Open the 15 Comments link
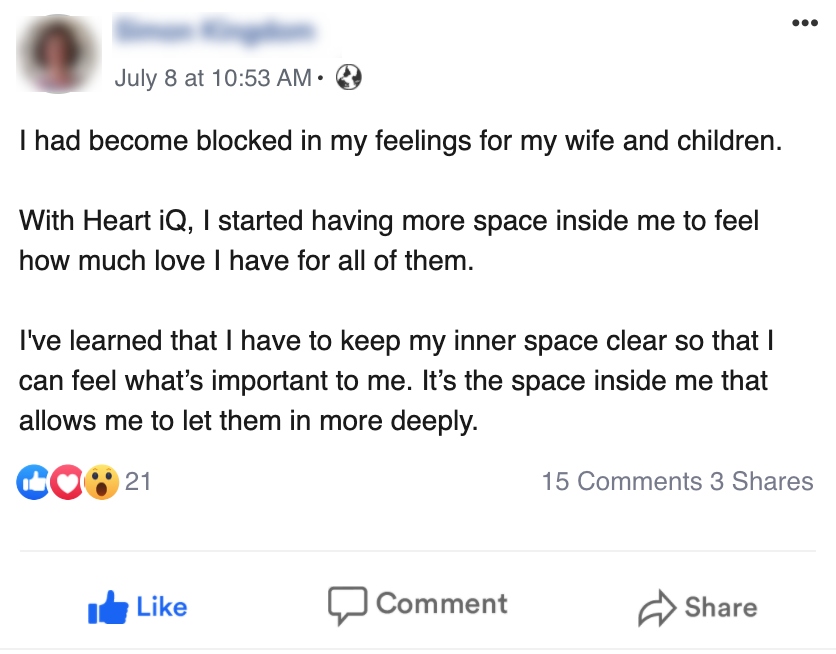The image size is (836, 654). (x=621, y=481)
